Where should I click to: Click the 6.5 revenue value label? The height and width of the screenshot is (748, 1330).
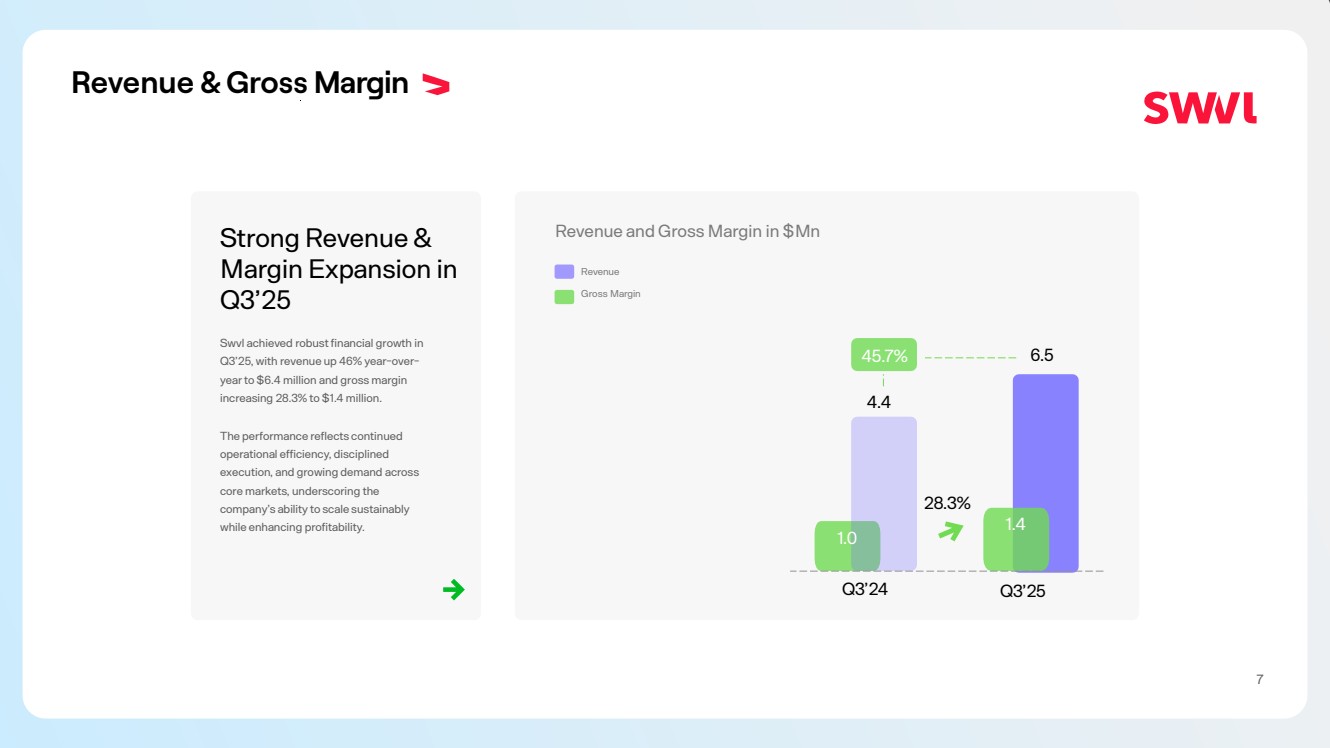1041,355
